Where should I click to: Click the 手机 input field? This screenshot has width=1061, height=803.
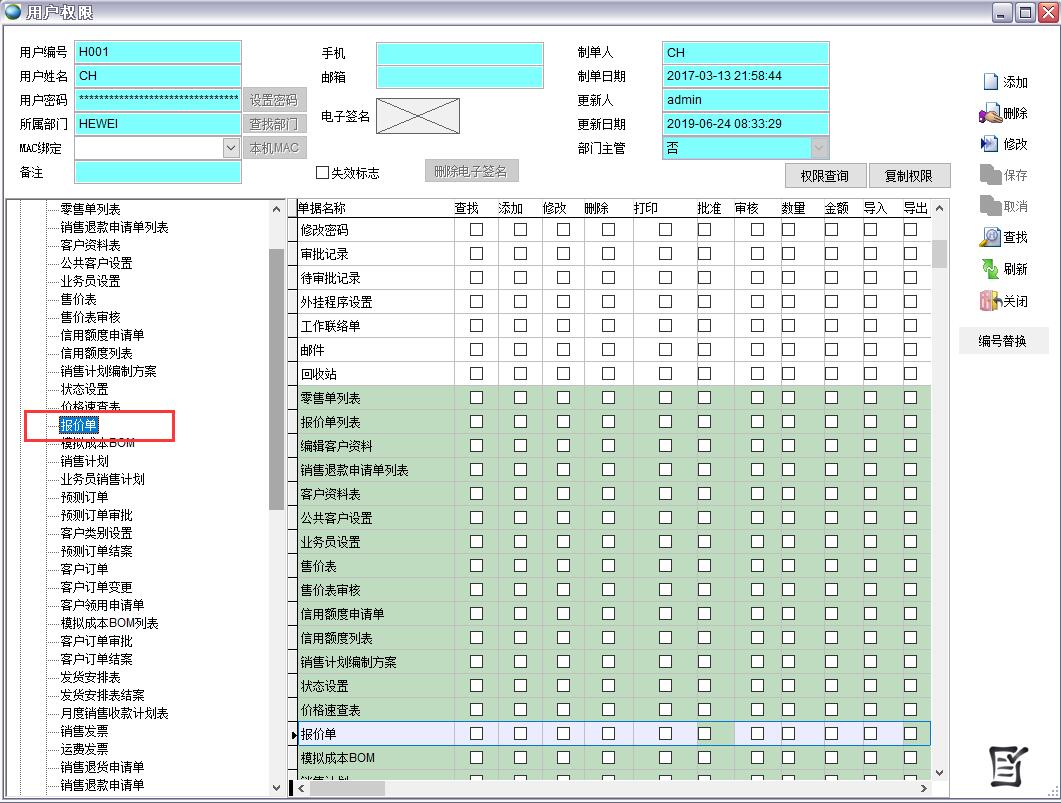460,53
